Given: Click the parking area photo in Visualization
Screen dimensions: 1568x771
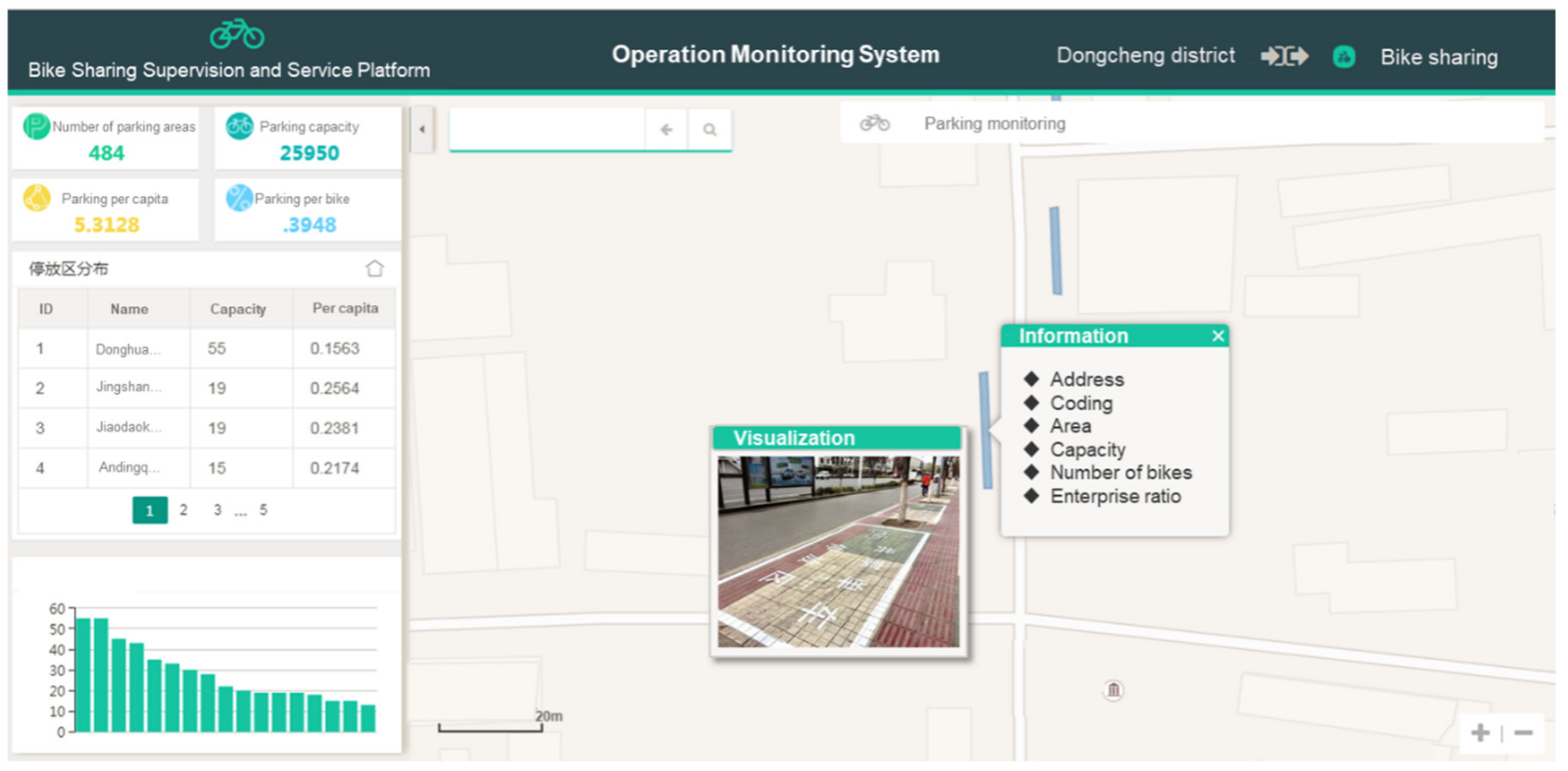Looking at the screenshot, I should (838, 551).
